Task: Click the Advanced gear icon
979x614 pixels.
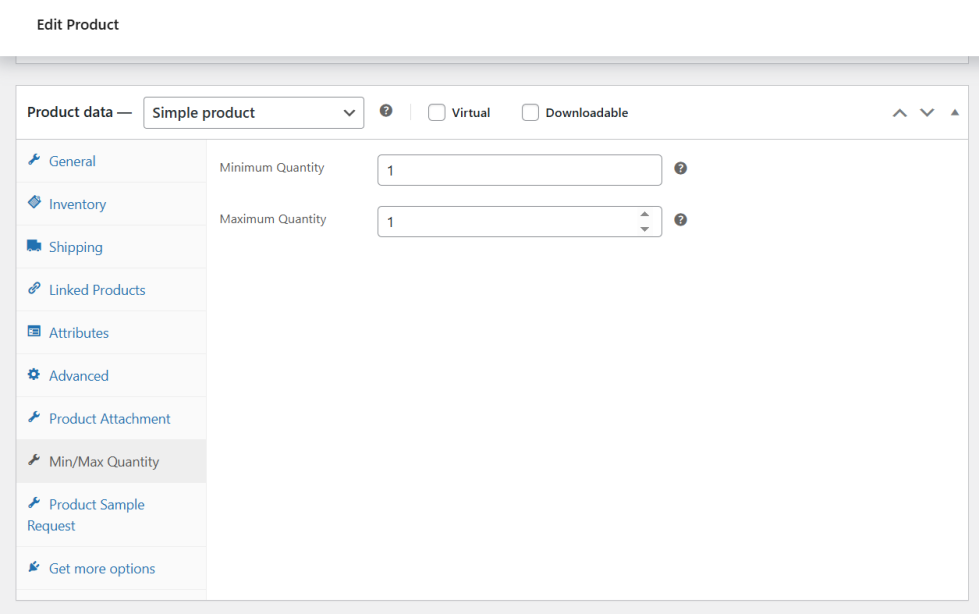Action: point(34,375)
